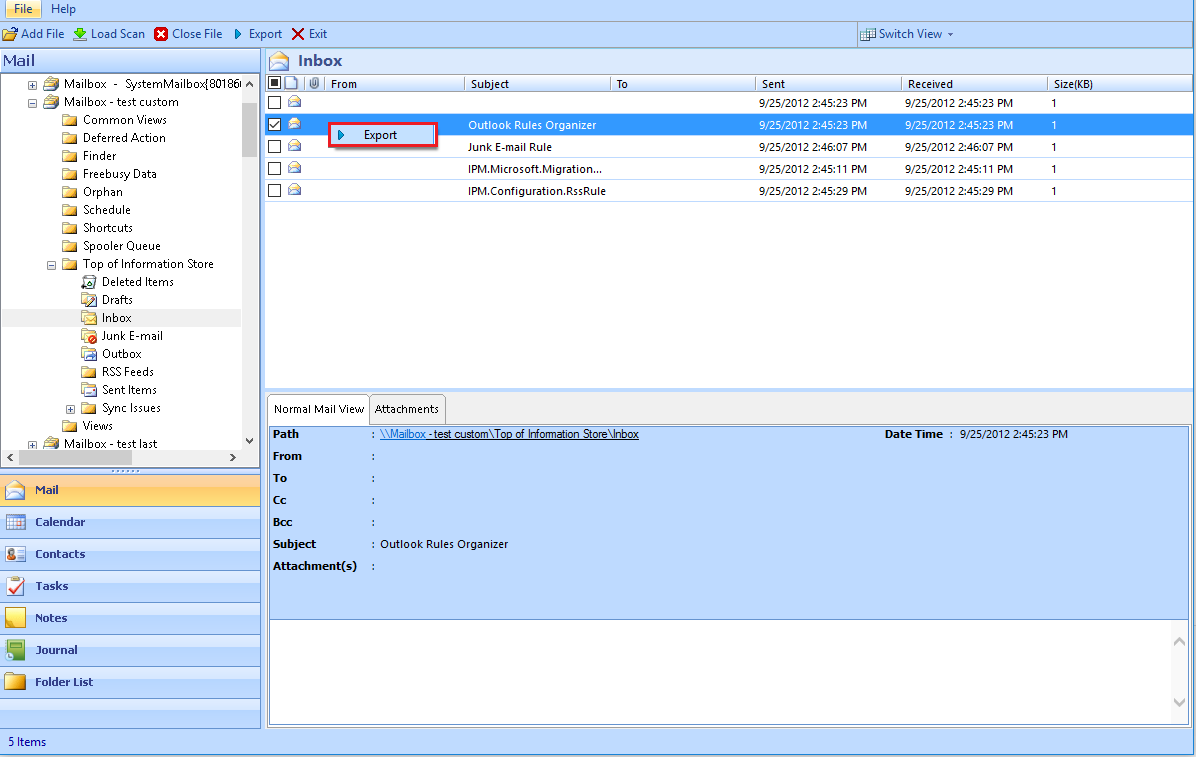Toggle the select-all checkbox in header
The width and height of the screenshot is (1196, 757).
[x=275, y=83]
